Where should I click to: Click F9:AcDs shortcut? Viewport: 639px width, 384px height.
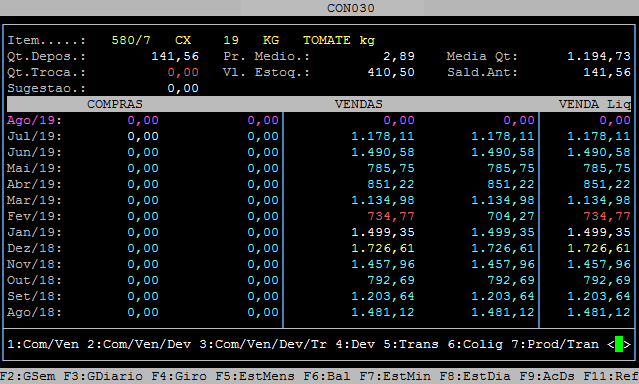click(547, 376)
